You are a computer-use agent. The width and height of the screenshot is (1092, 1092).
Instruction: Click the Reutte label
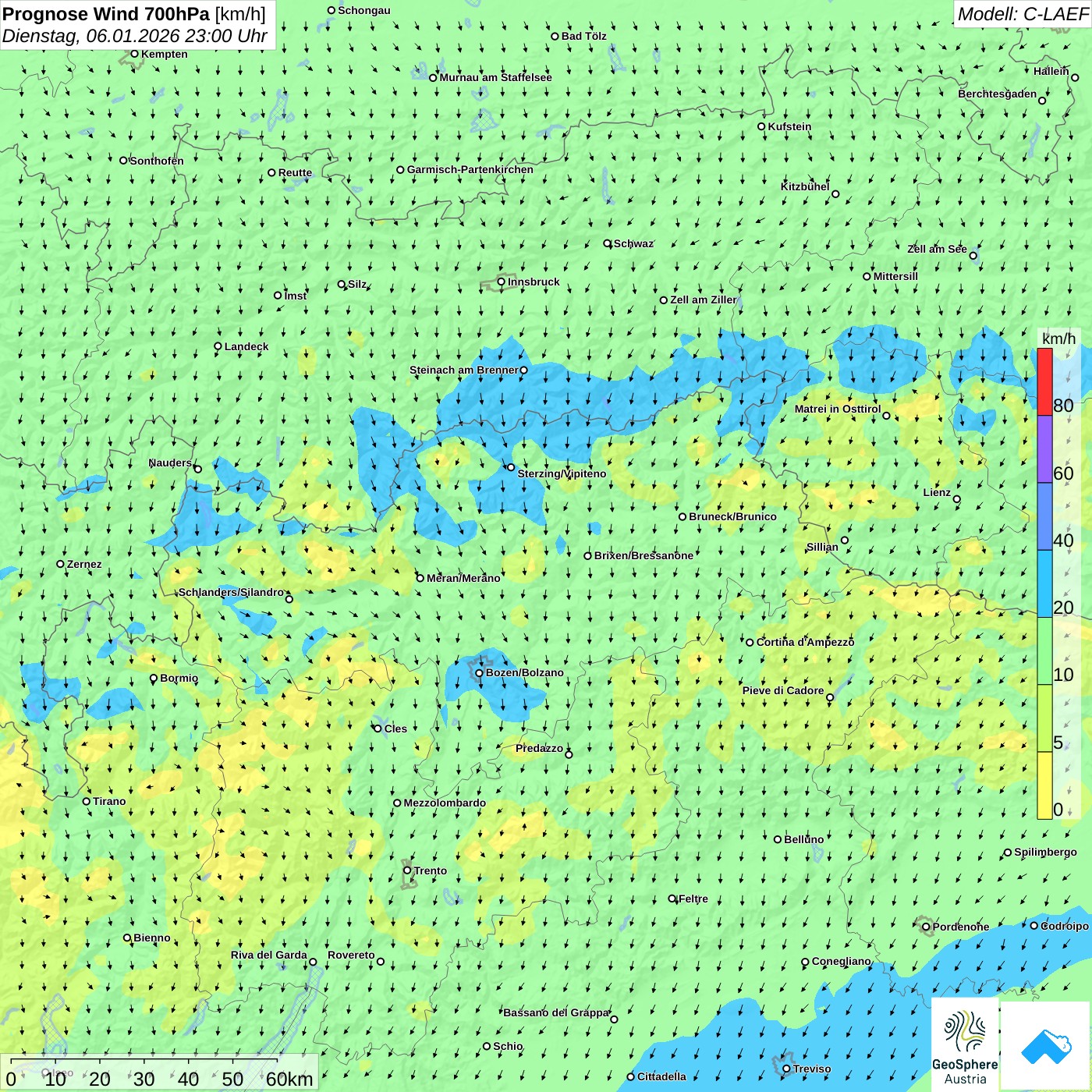(295, 172)
